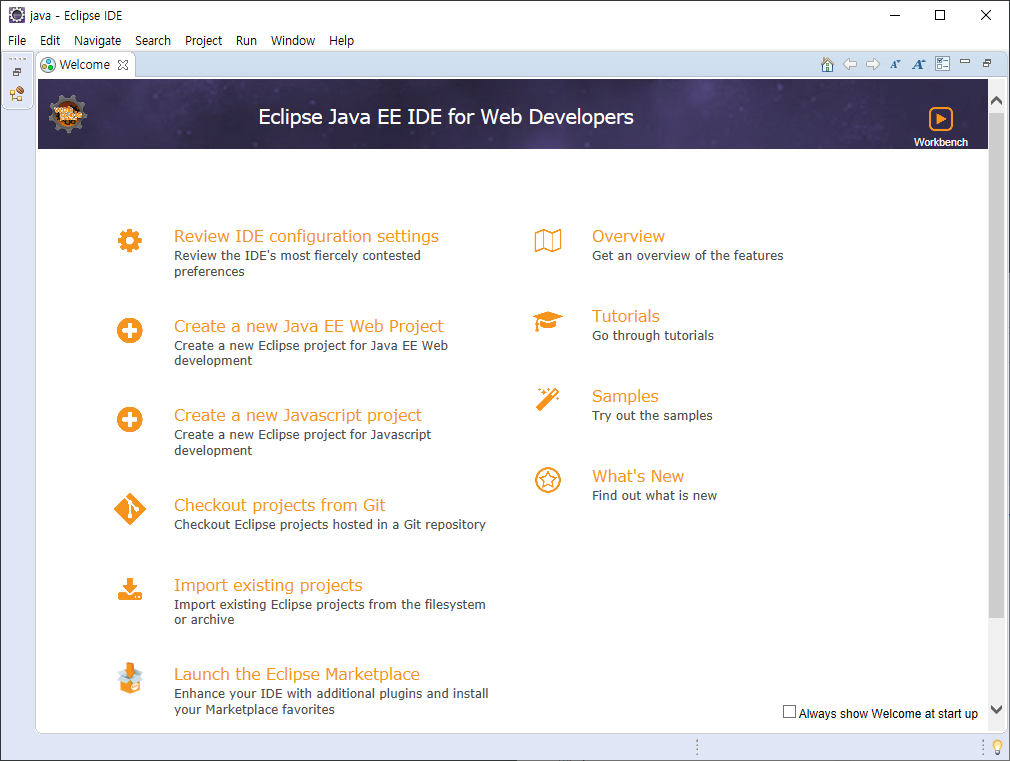This screenshot has height=761, width=1010.
Task: Click the Home icon in Welcome toolbar
Action: point(827,64)
